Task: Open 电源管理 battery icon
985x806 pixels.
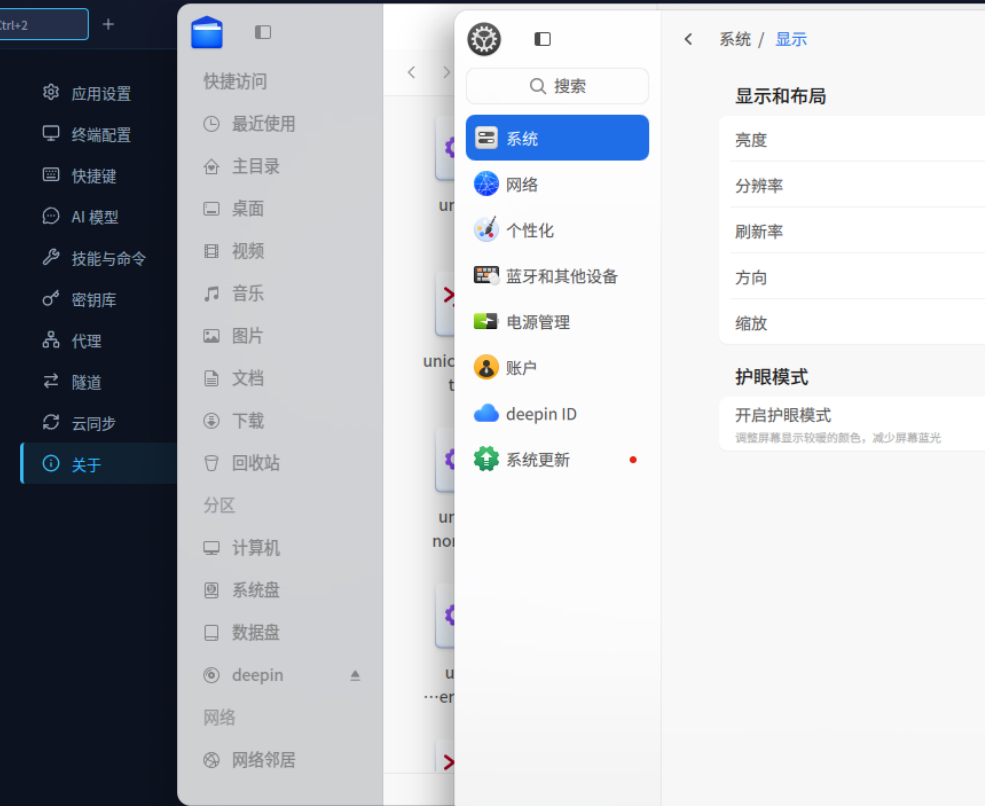Action: point(486,321)
